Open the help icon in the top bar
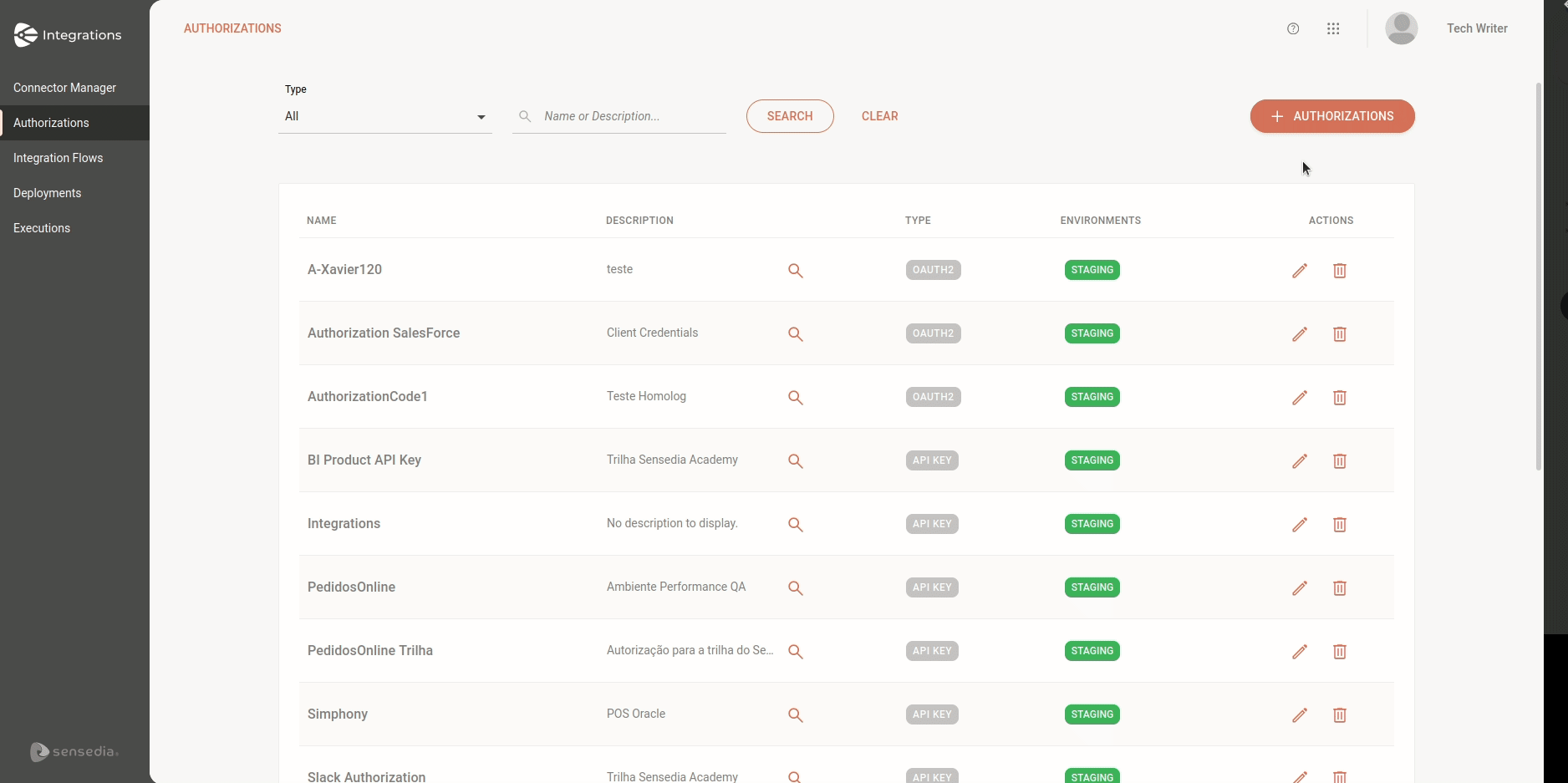 pyautogui.click(x=1293, y=28)
